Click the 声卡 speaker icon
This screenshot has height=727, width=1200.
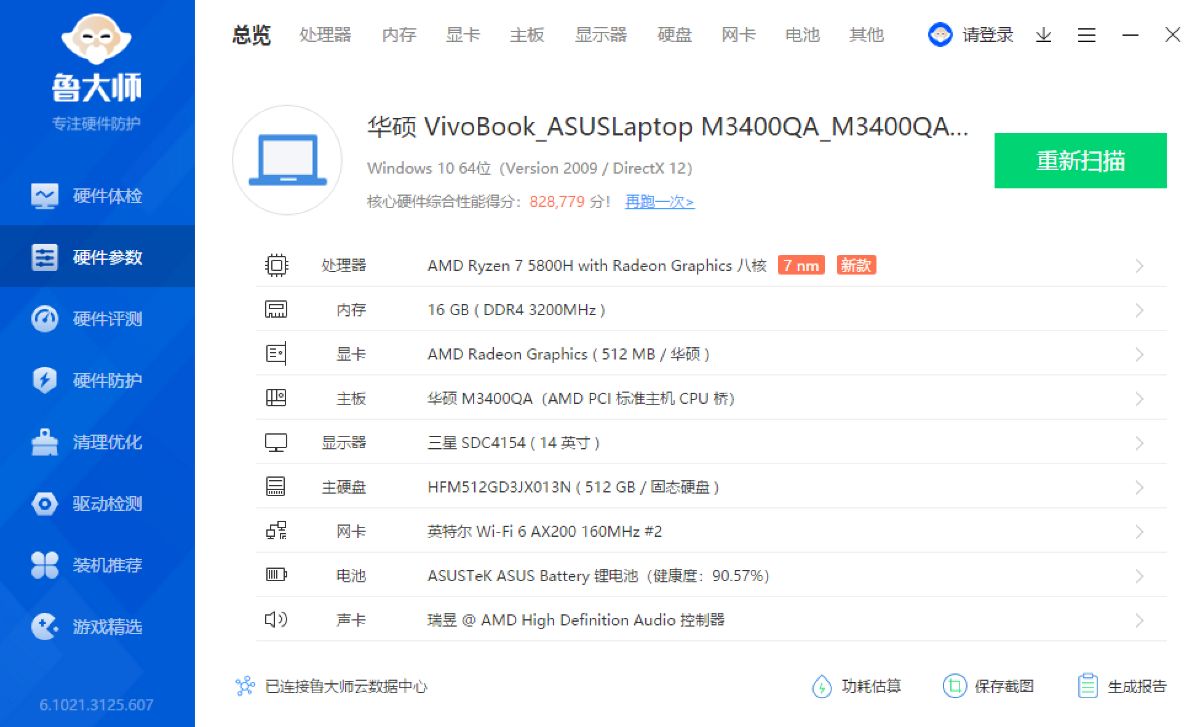[x=276, y=620]
